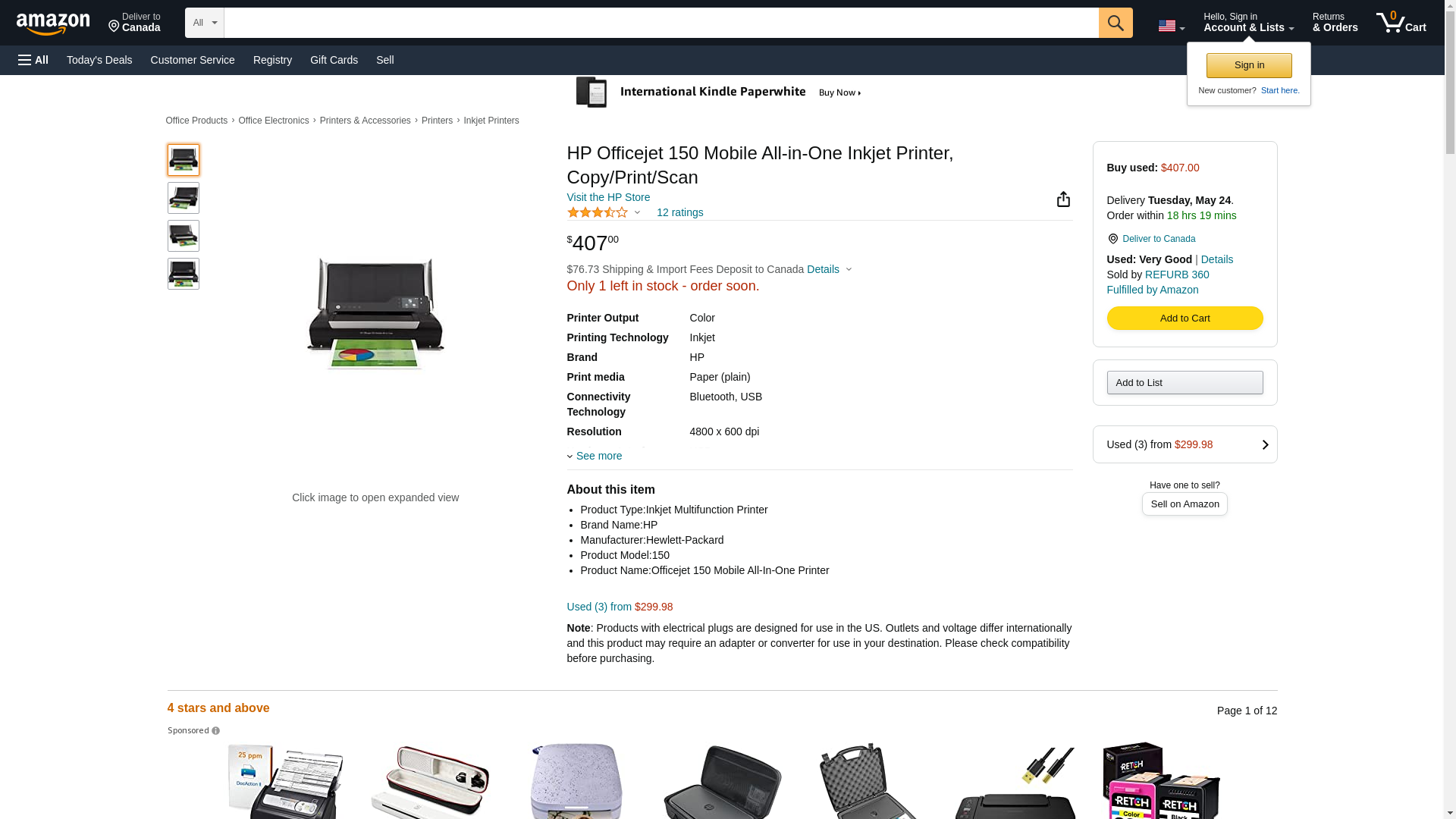1456x819 pixels.
Task: Click into the Amazon search field
Action: [661, 23]
